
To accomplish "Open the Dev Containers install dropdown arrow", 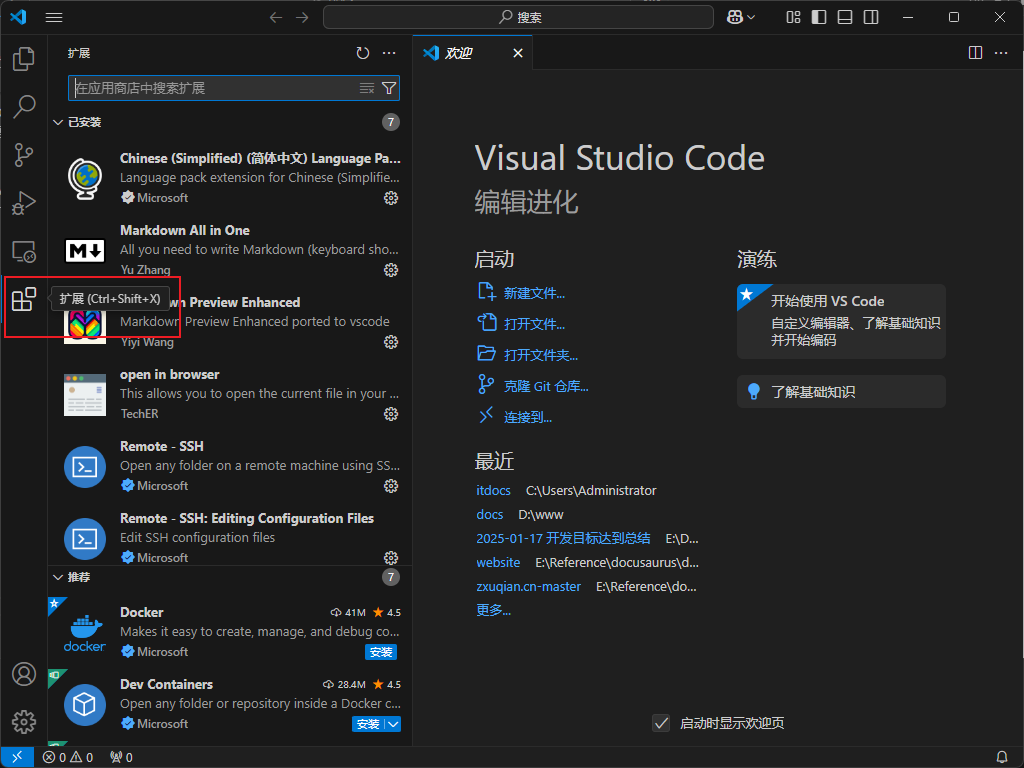I will [393, 724].
